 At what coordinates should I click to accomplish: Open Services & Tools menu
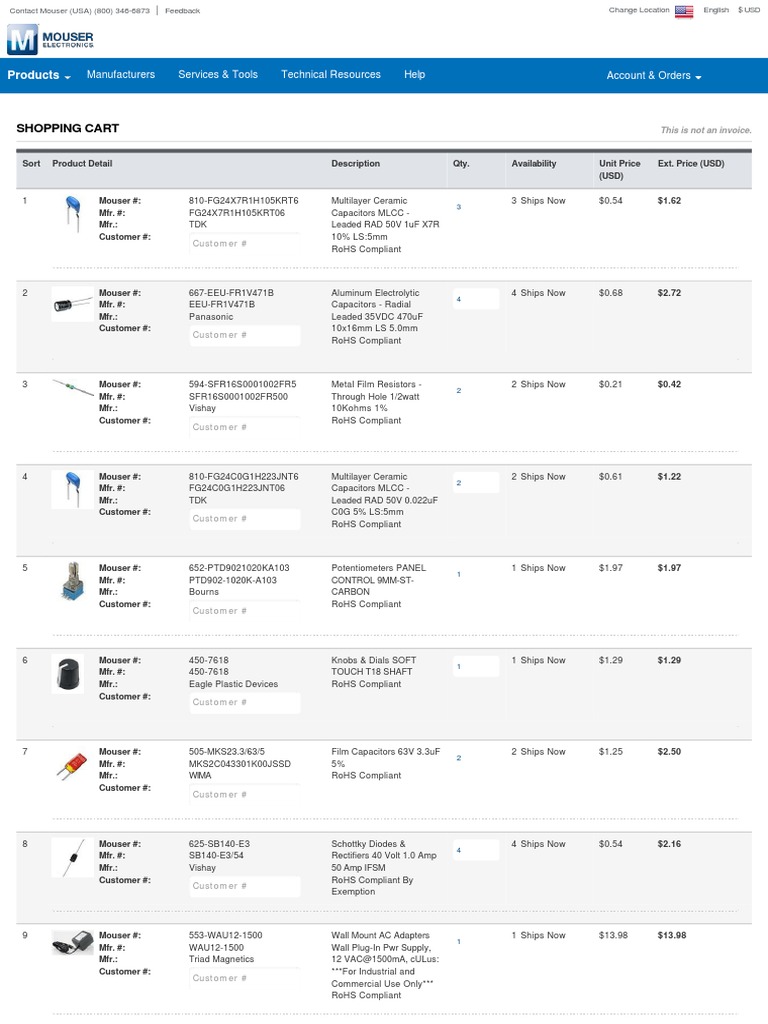point(218,75)
